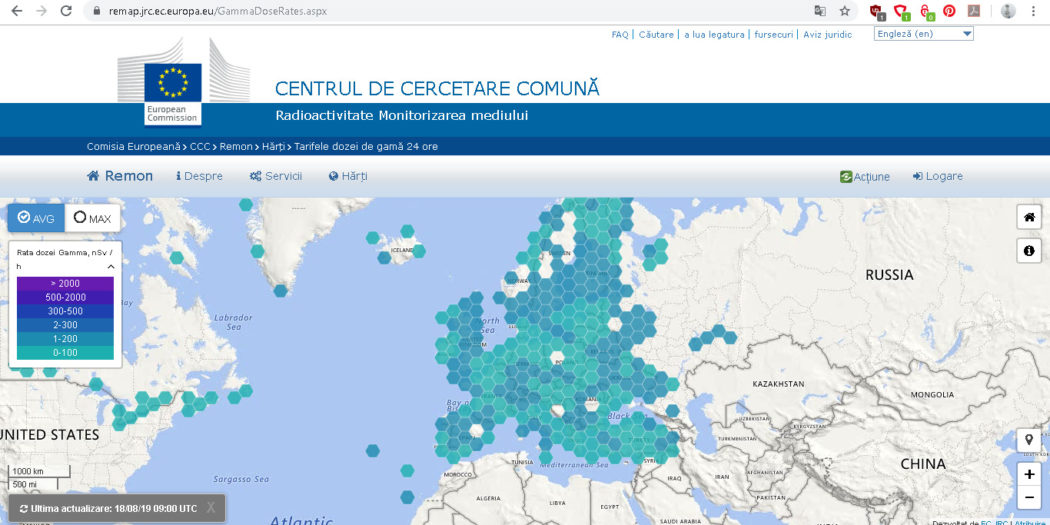Open the Hărți menu
Viewport: 1050px width, 525px height.
348,176
